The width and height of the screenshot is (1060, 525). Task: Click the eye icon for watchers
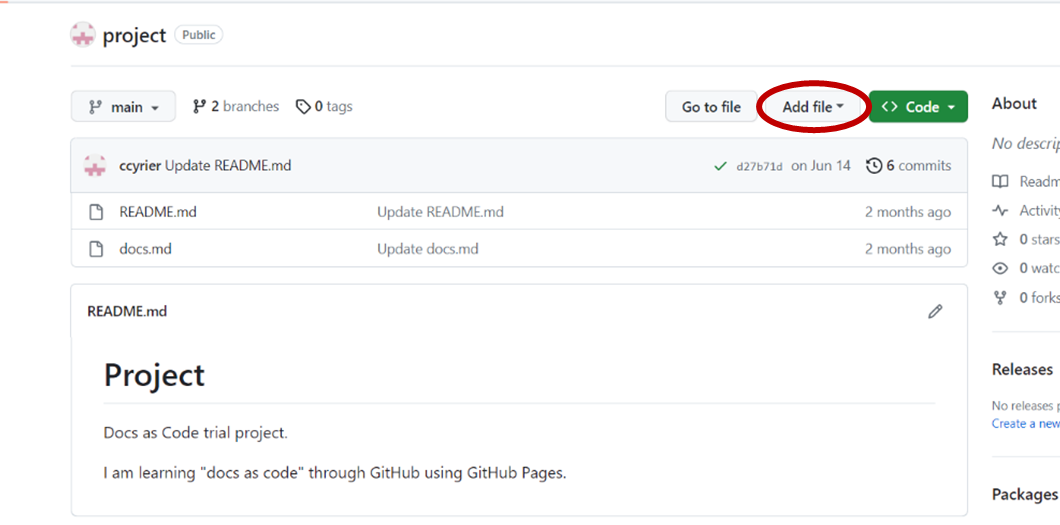click(x=1000, y=268)
